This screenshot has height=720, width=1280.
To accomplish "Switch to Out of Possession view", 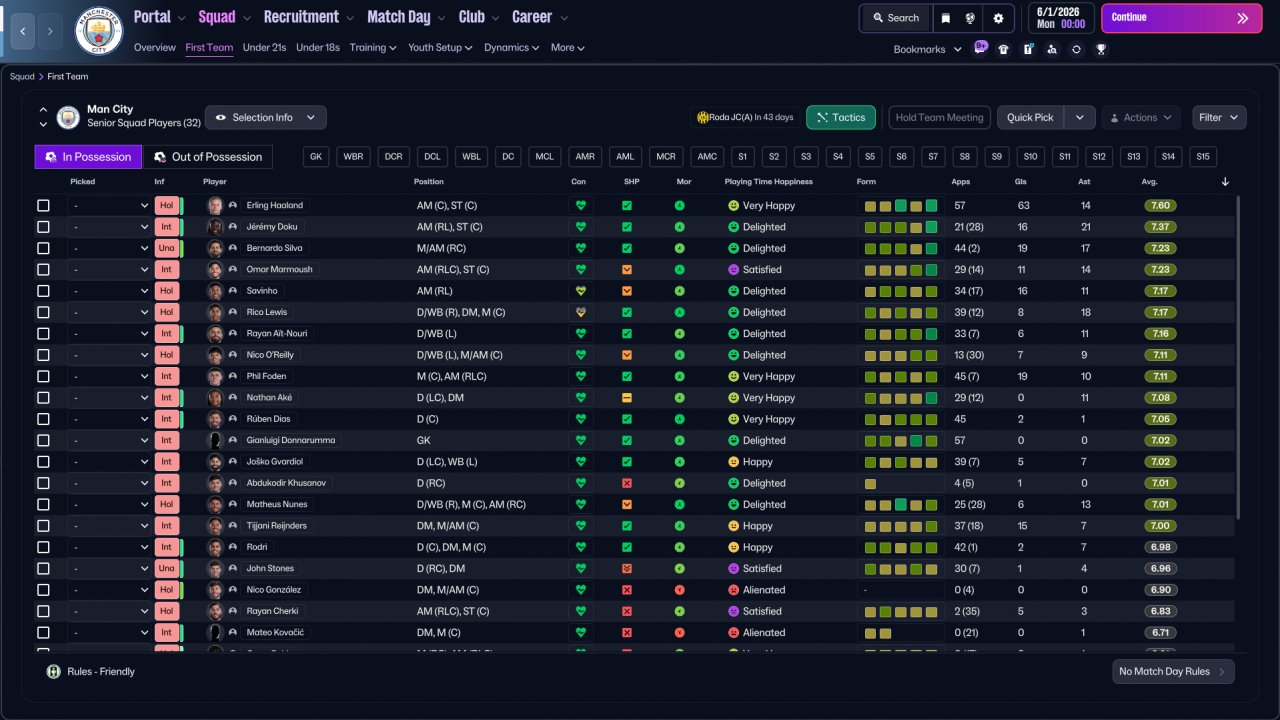I will click(x=208, y=157).
